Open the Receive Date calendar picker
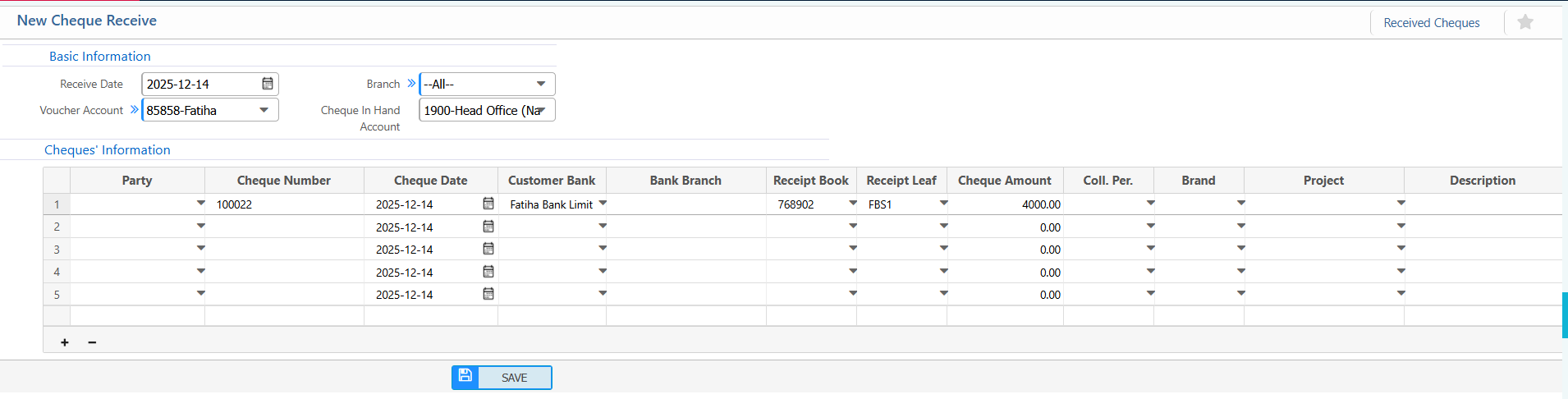Screen dimensions: 1568x399 pos(268,84)
